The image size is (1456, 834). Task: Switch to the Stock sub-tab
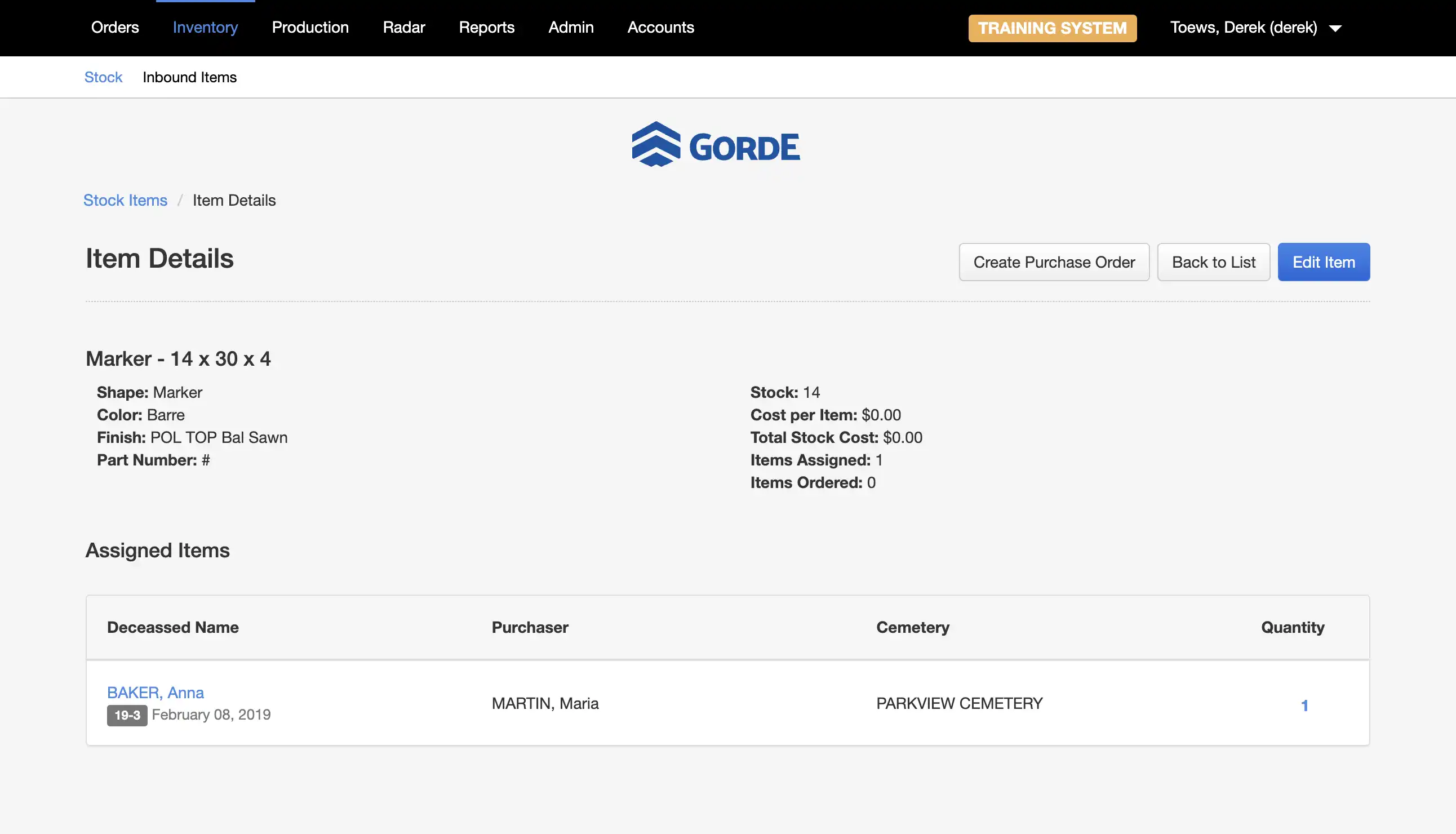[x=103, y=77]
